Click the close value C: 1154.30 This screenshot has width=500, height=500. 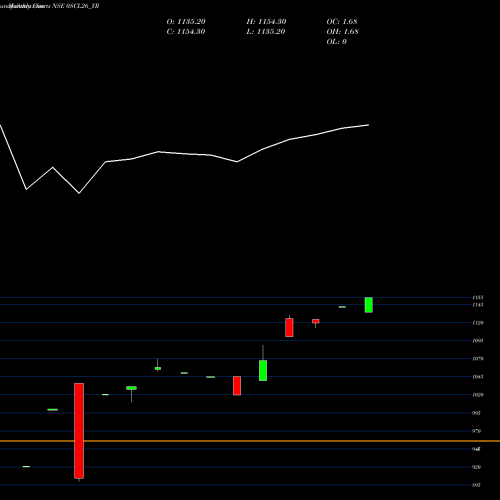click(186, 32)
